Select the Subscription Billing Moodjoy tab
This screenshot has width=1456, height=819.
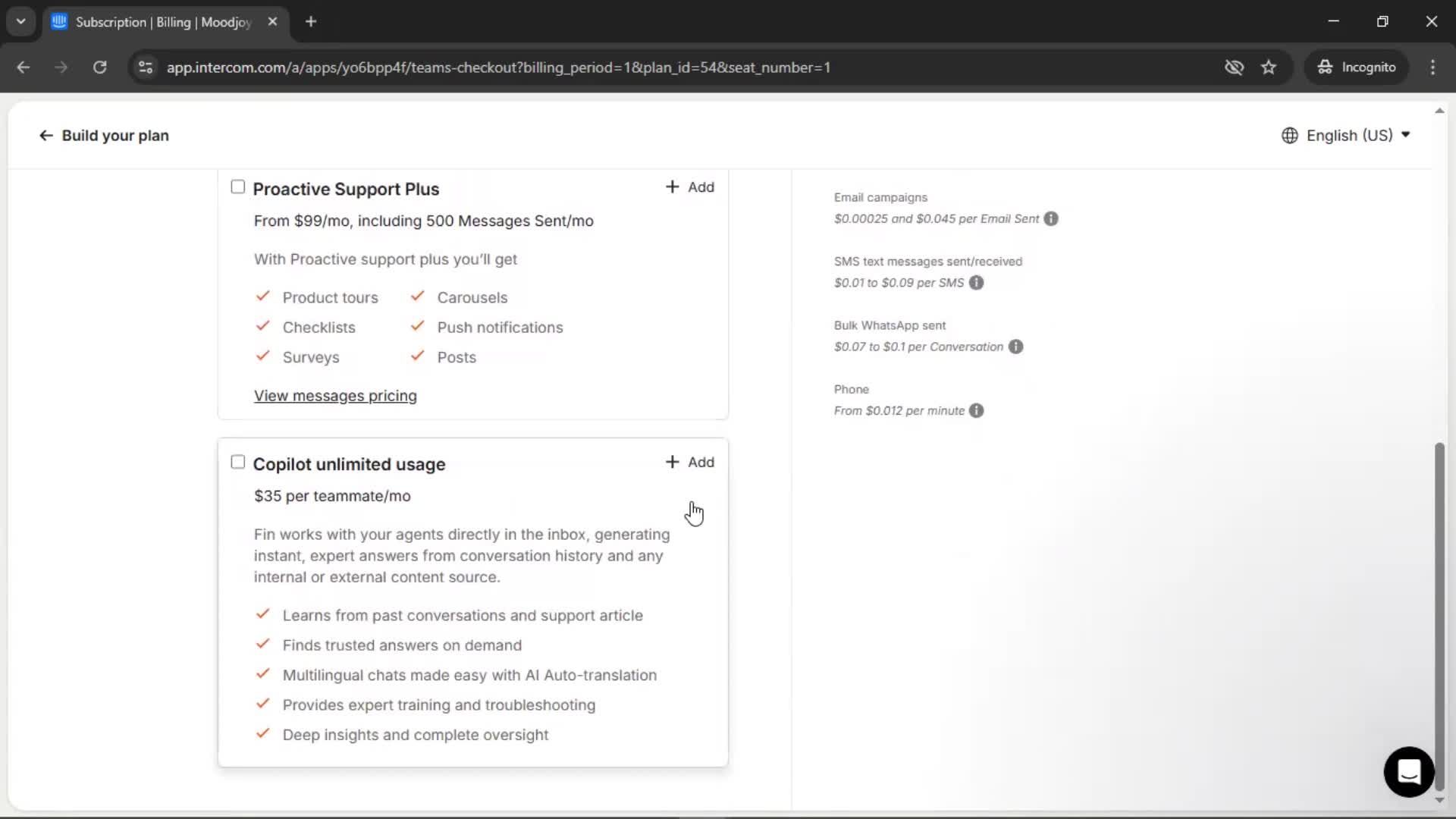[165, 22]
